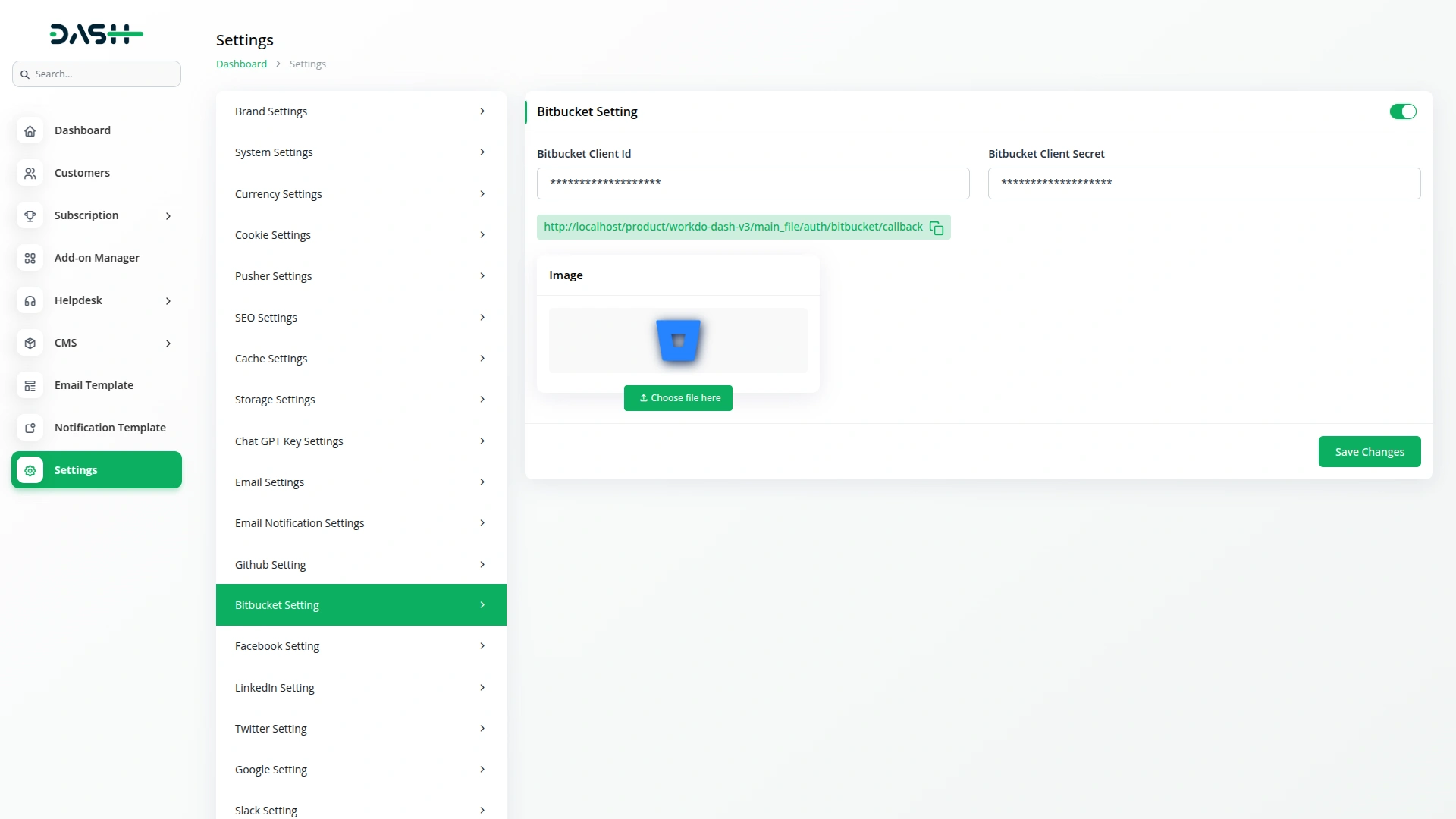Click Choose file here to upload image
This screenshot has width=1456, height=819.
click(678, 397)
